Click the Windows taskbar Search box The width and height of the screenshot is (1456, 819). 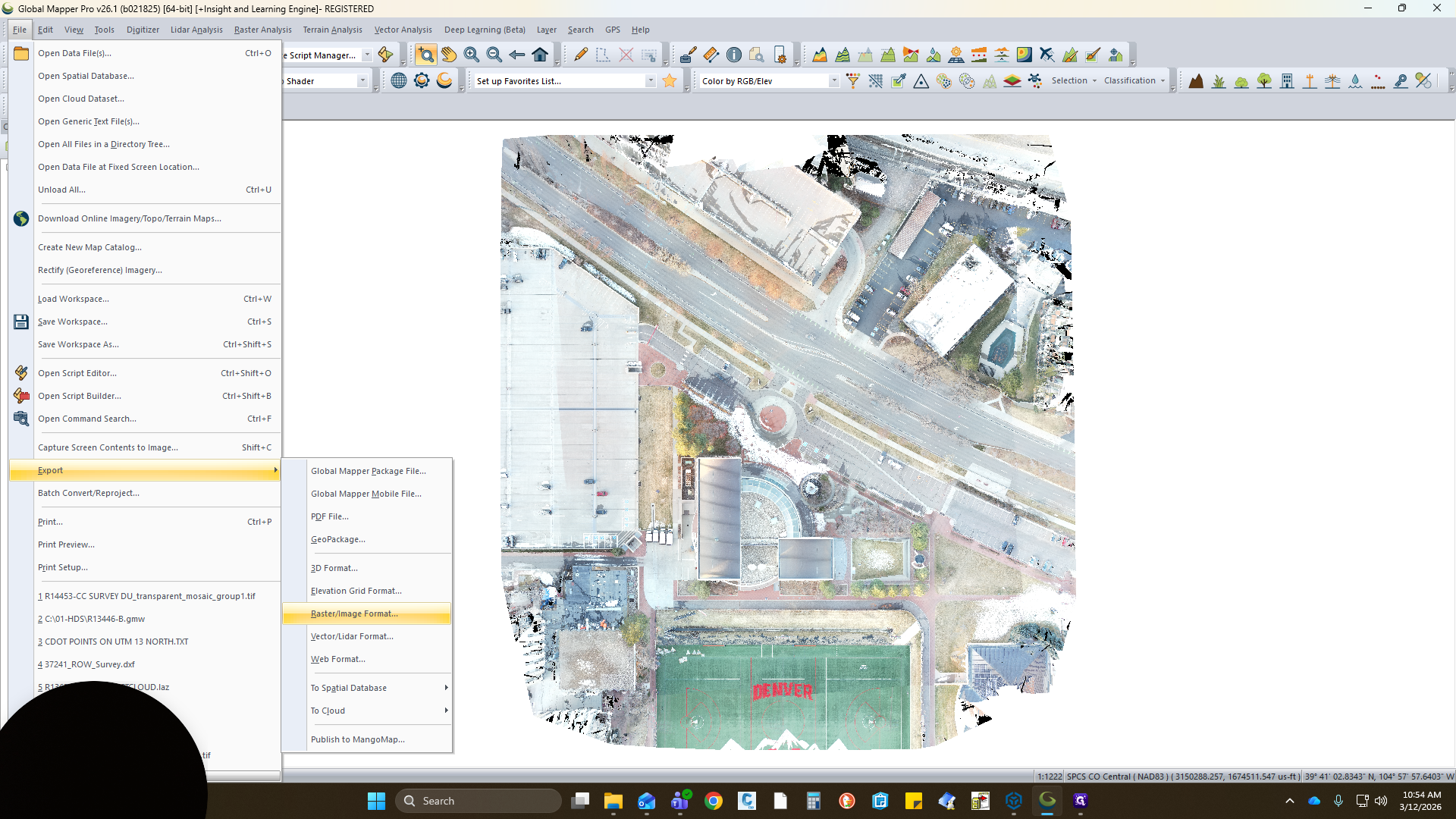pyautogui.click(x=479, y=801)
